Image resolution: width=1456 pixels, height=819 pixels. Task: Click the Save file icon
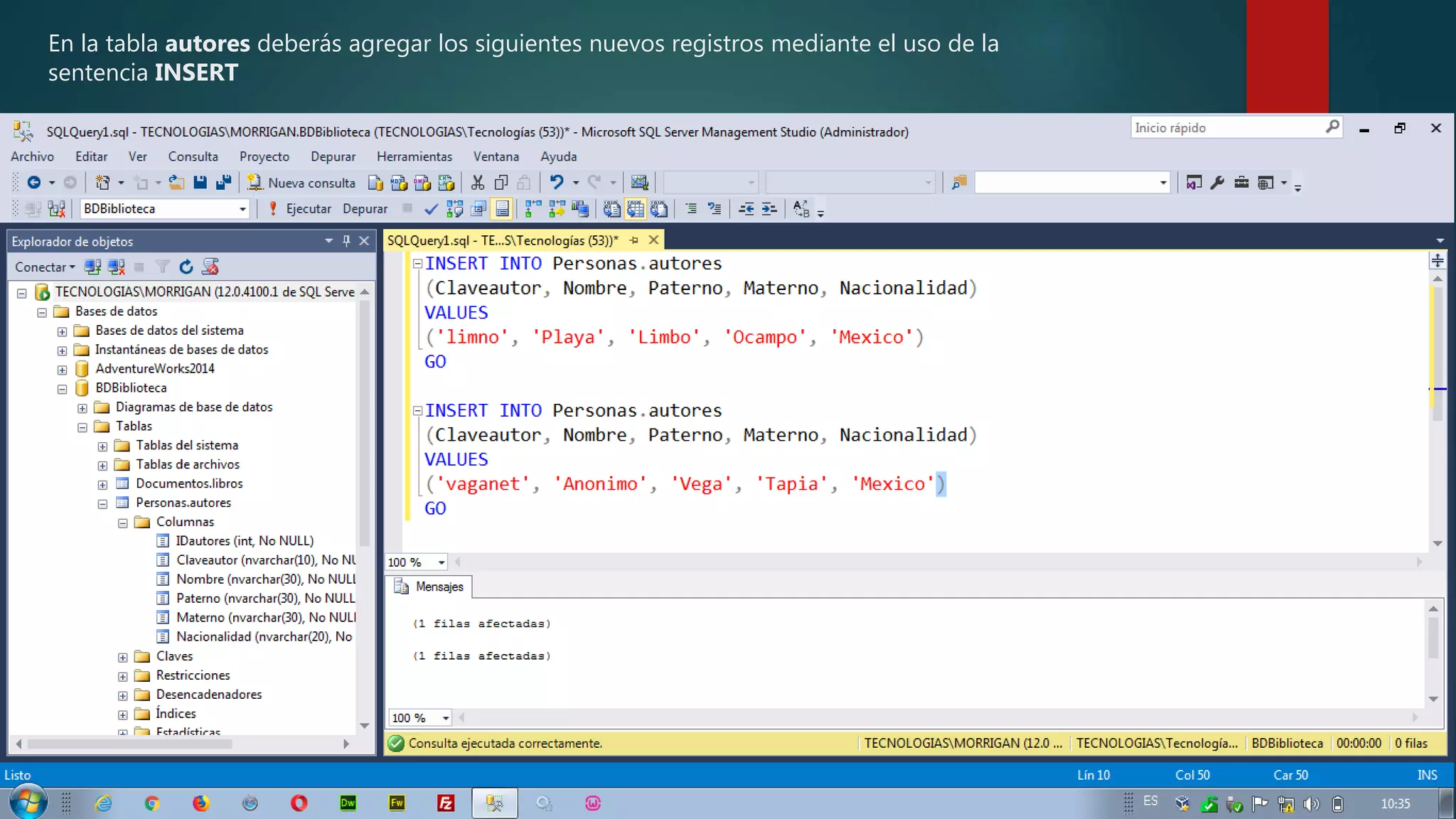click(200, 183)
